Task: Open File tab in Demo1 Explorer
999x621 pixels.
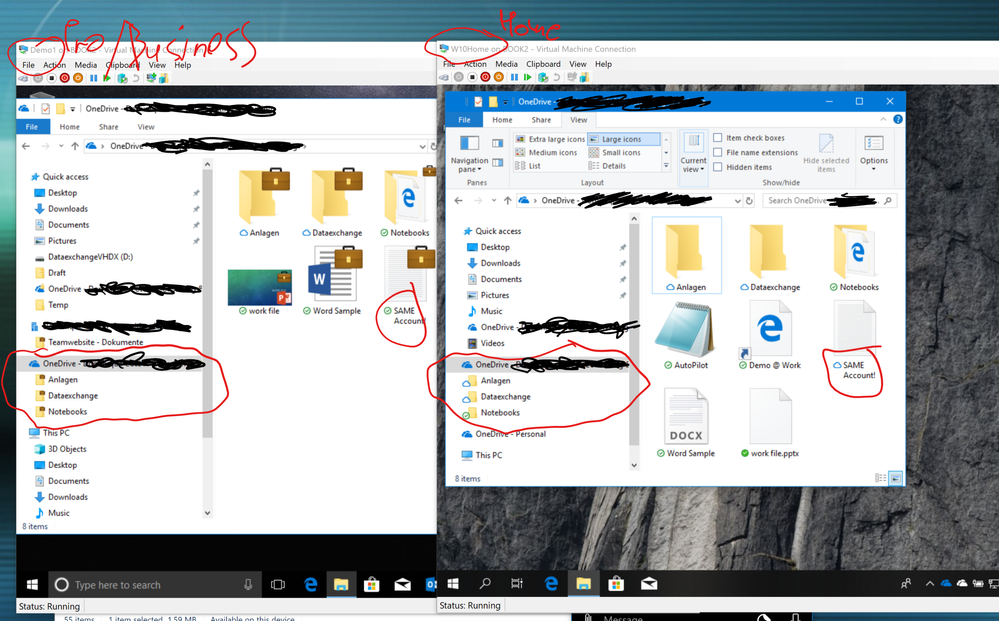Action: pyautogui.click(x=31, y=127)
